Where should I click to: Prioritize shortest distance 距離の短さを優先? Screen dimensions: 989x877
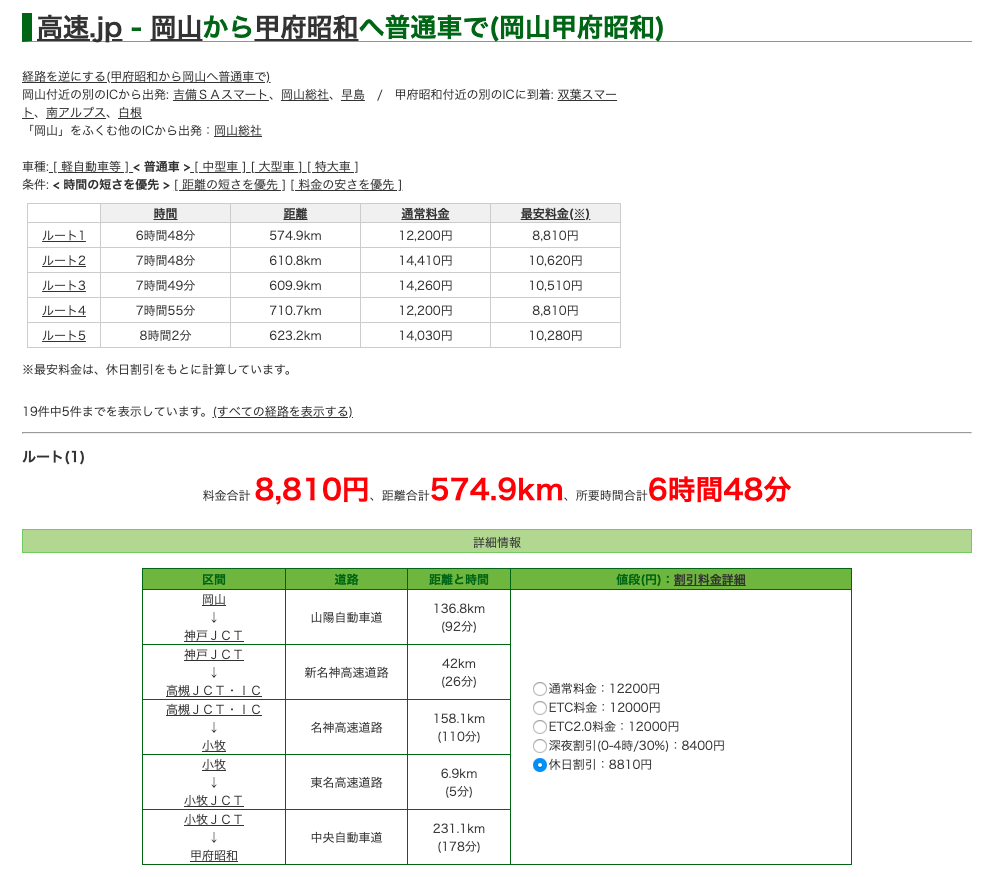click(230, 185)
